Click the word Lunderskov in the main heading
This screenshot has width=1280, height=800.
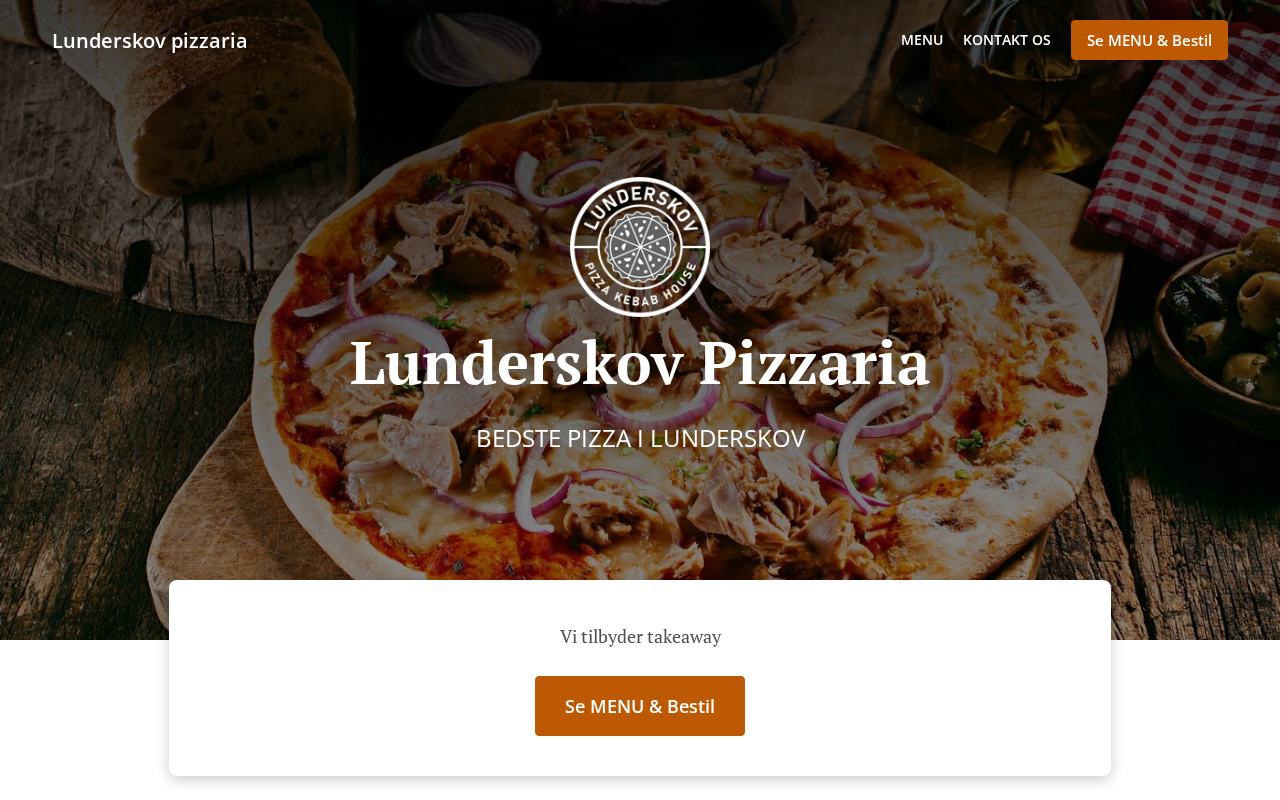click(517, 362)
